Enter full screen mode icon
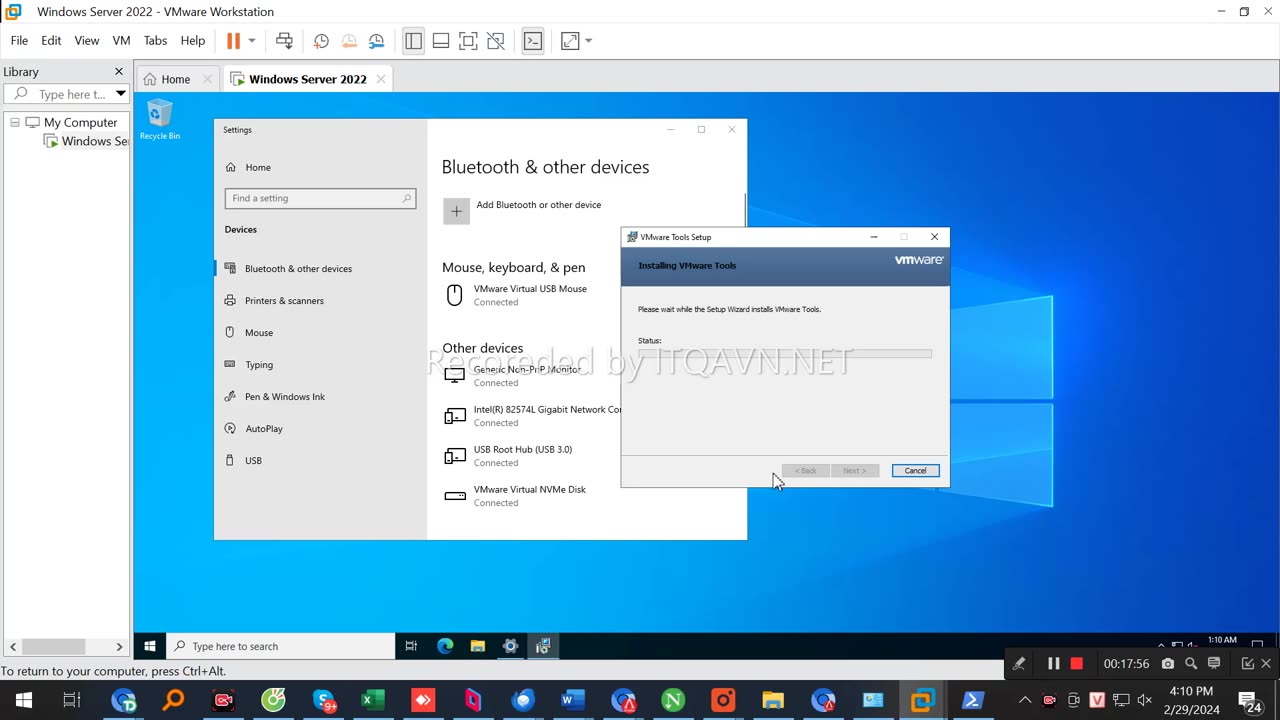 pyautogui.click(x=468, y=41)
